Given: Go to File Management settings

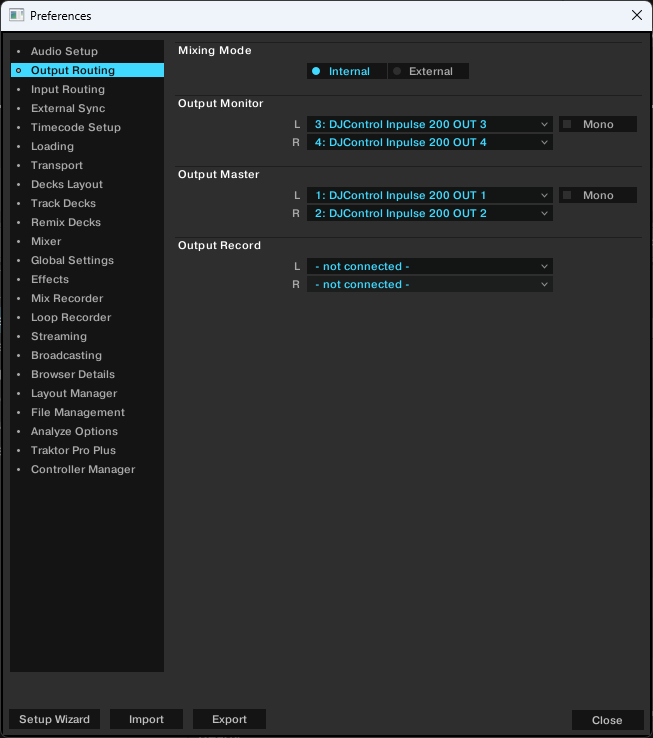Looking at the screenshot, I should [87, 412].
